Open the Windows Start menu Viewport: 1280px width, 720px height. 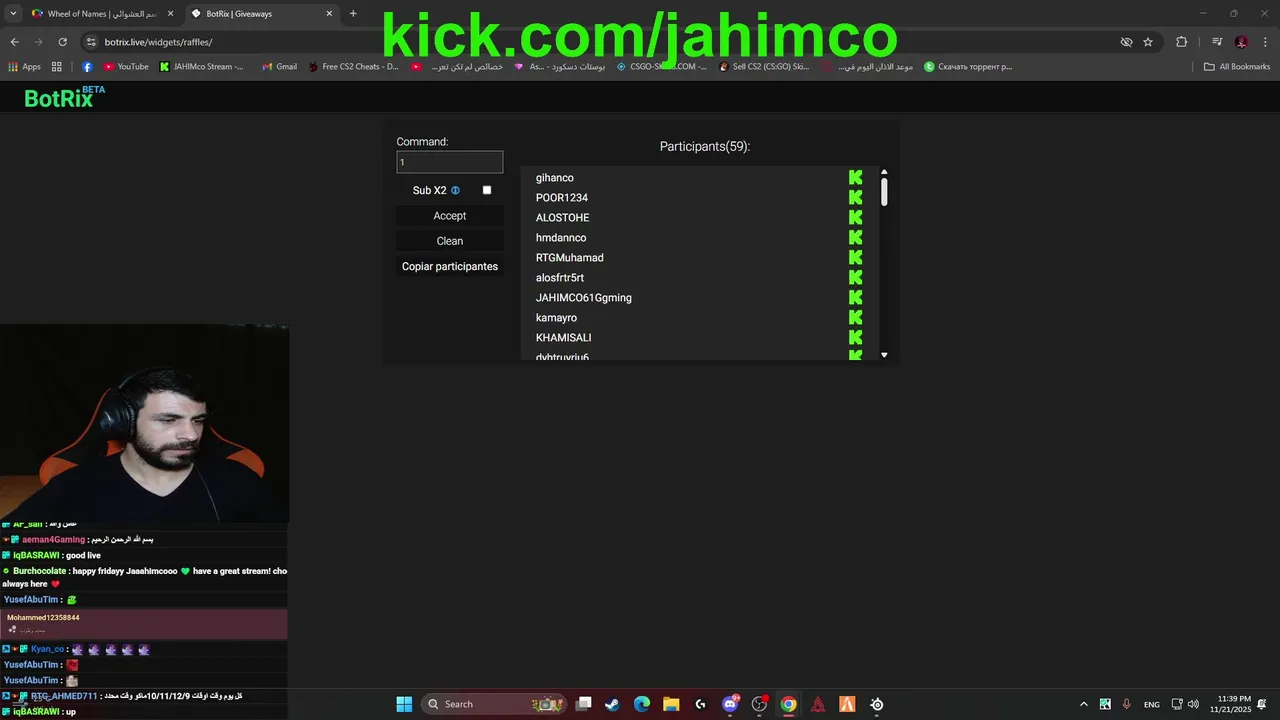click(404, 704)
